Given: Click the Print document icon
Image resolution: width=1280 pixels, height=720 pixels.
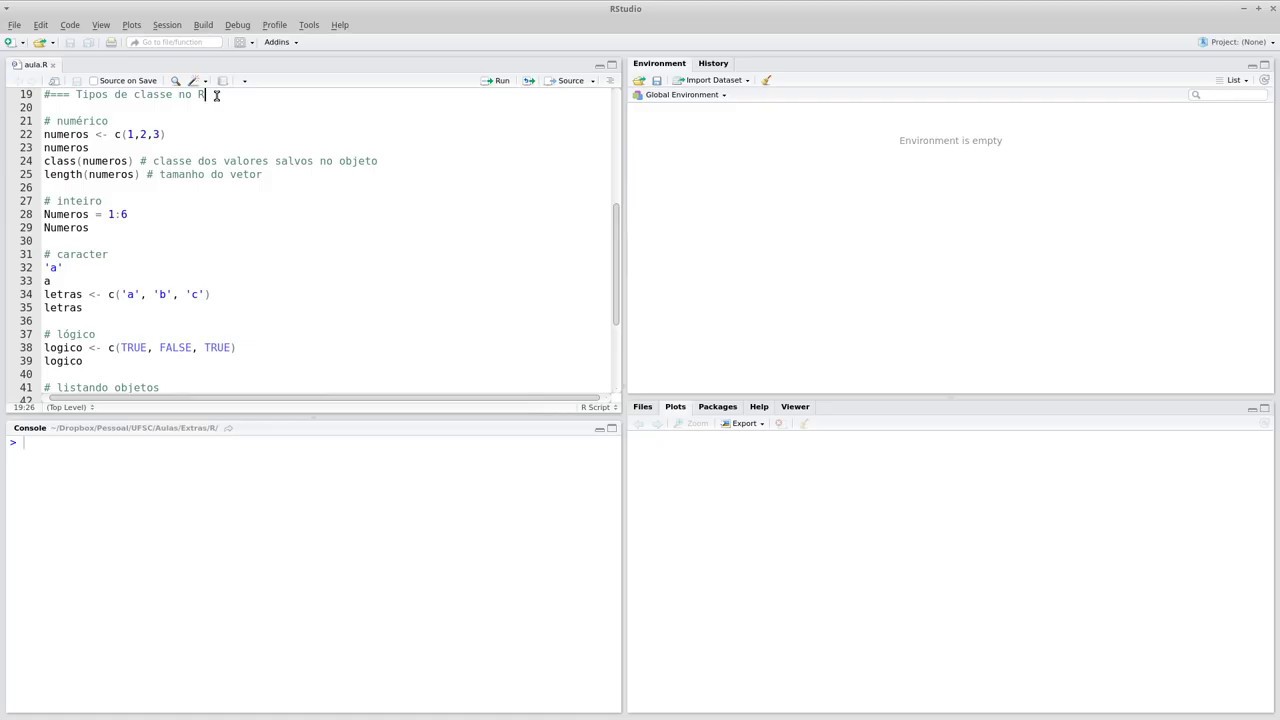Looking at the screenshot, I should pyautogui.click(x=111, y=42).
